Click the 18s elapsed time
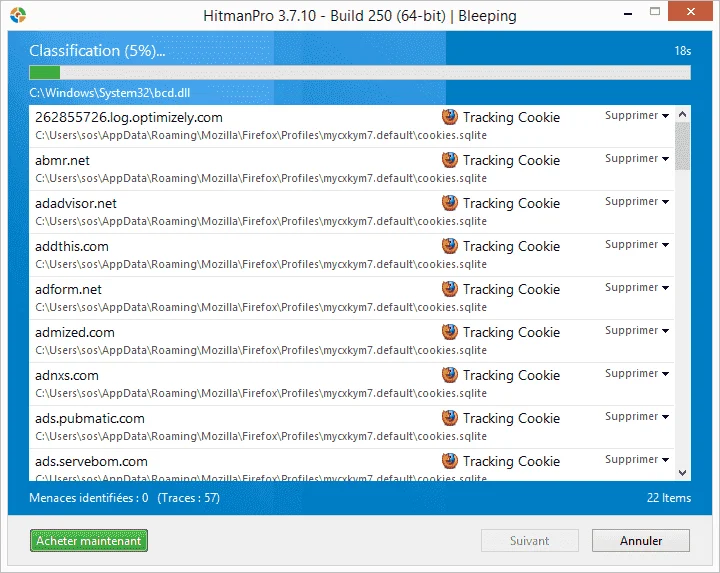 pyautogui.click(x=682, y=51)
